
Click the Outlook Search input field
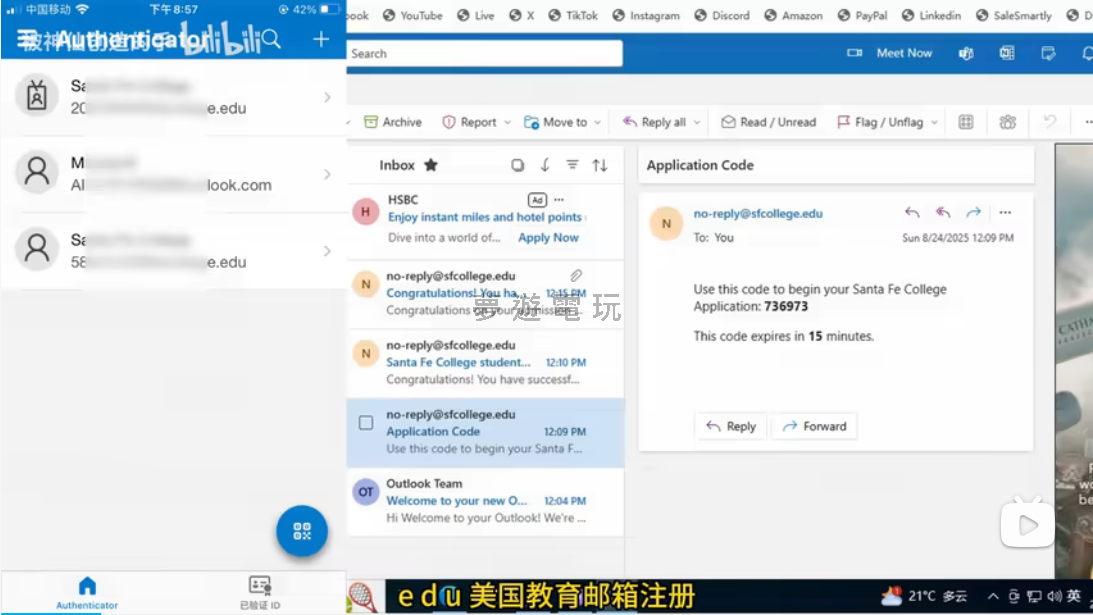click(x=484, y=53)
